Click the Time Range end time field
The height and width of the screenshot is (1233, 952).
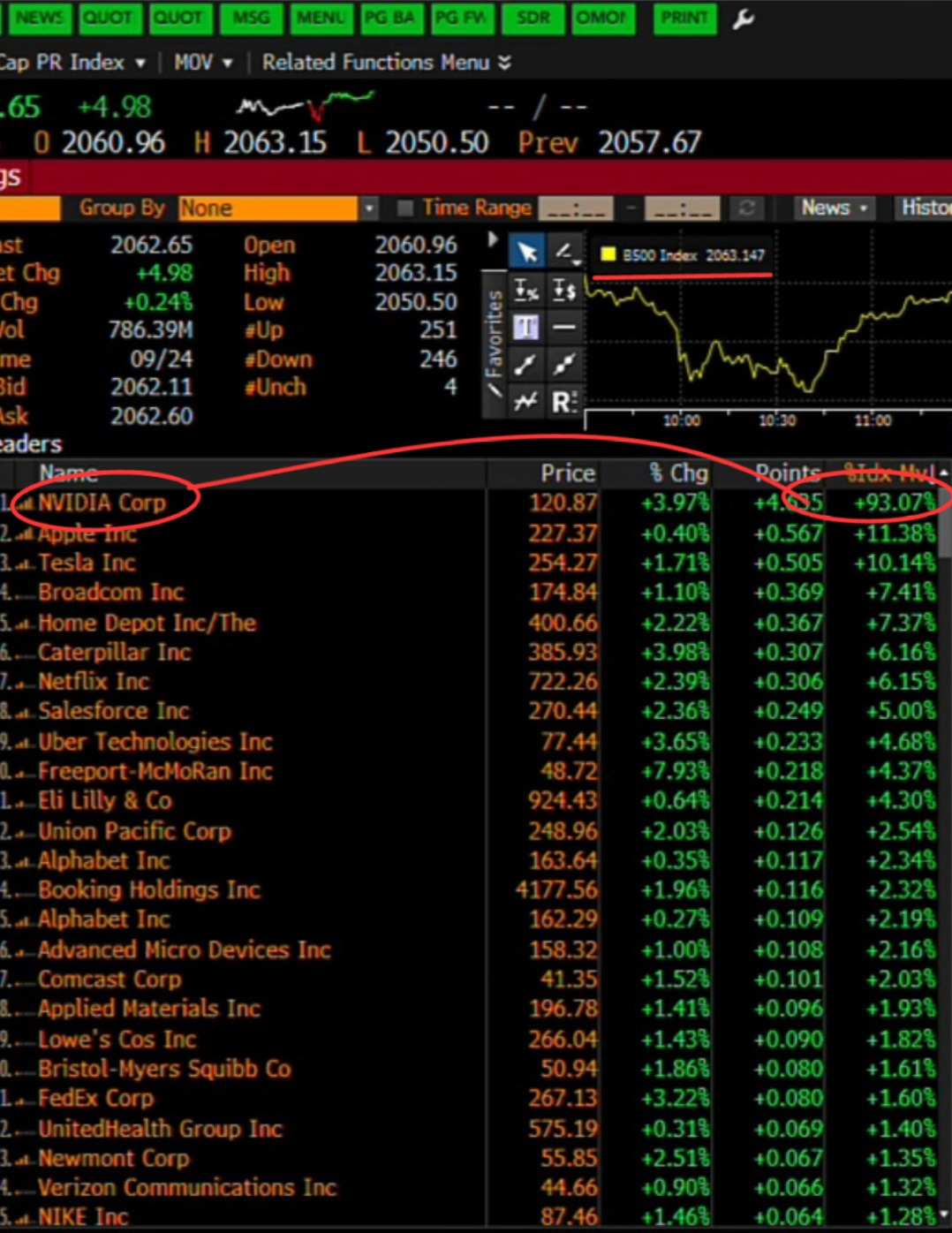pyautogui.click(x=682, y=208)
